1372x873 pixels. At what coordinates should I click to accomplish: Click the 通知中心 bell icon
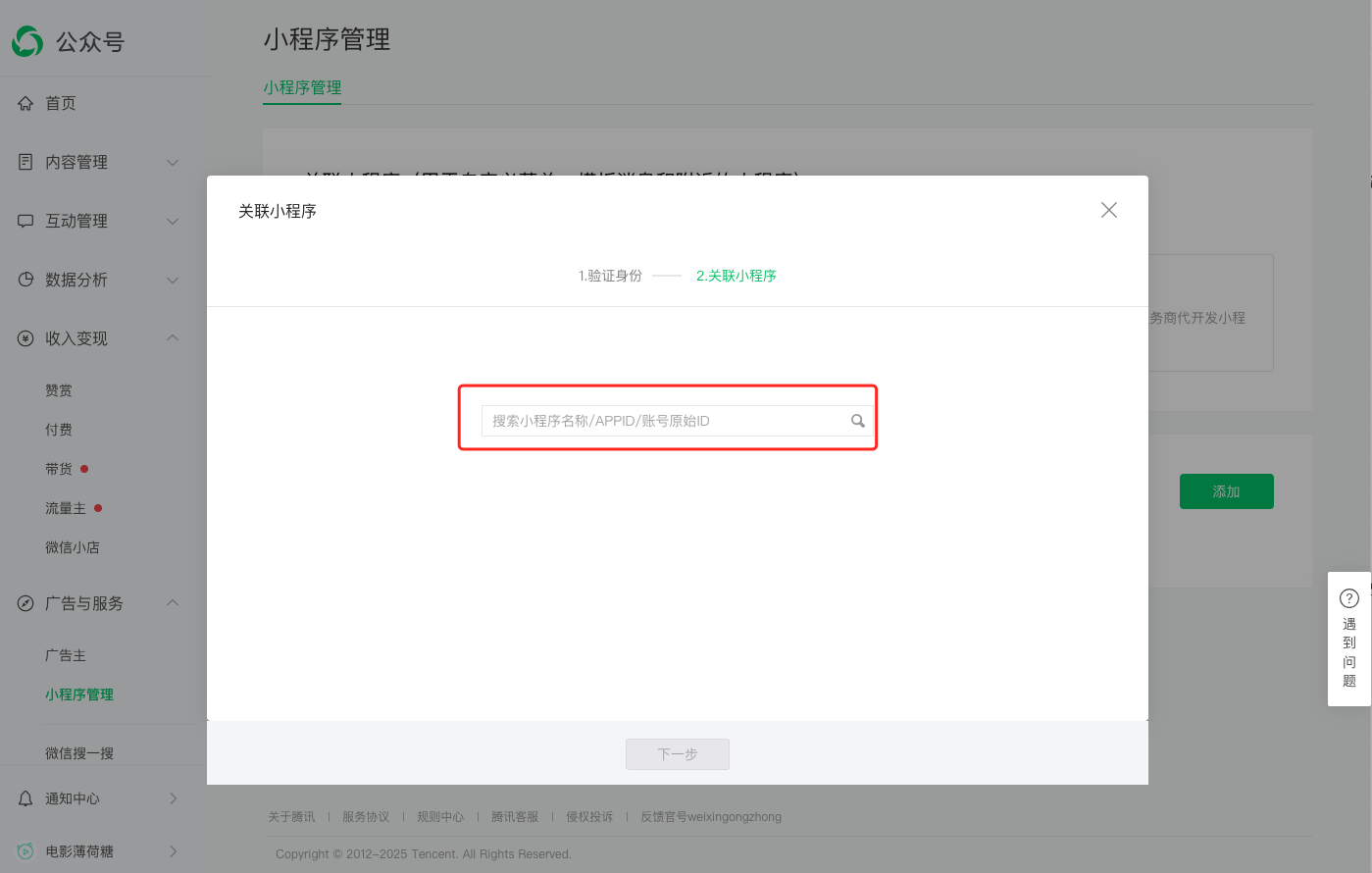[25, 798]
